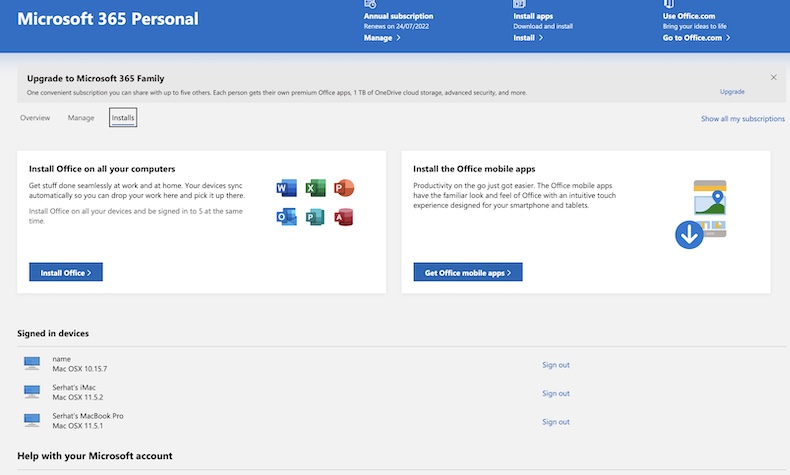Click the 'Mac OSX 10.15.7' text

[x=80, y=369]
